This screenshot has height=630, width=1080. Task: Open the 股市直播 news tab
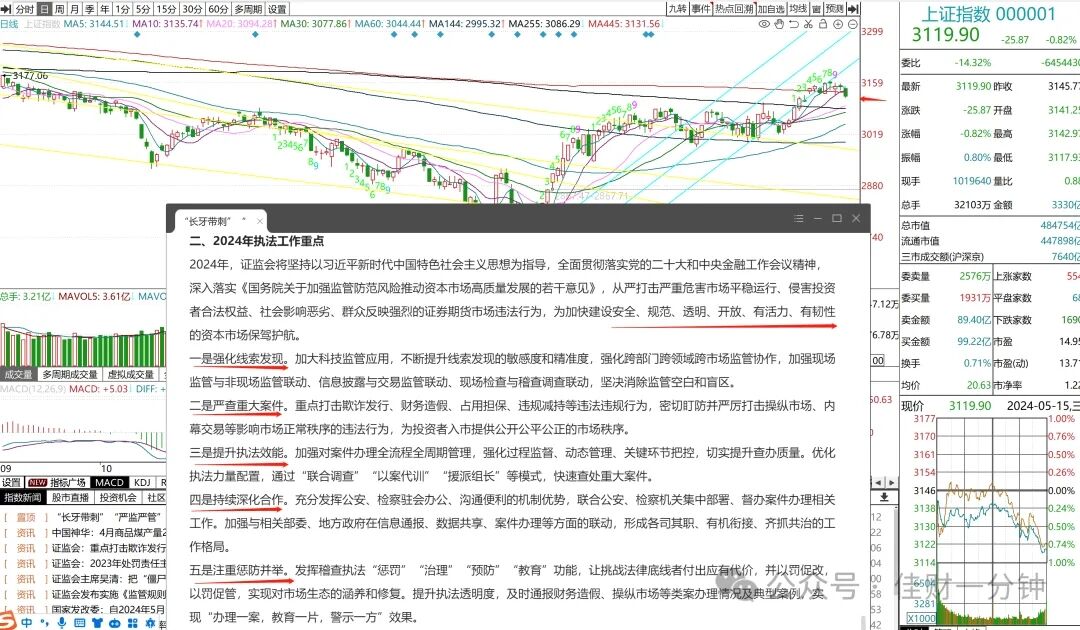(70, 498)
